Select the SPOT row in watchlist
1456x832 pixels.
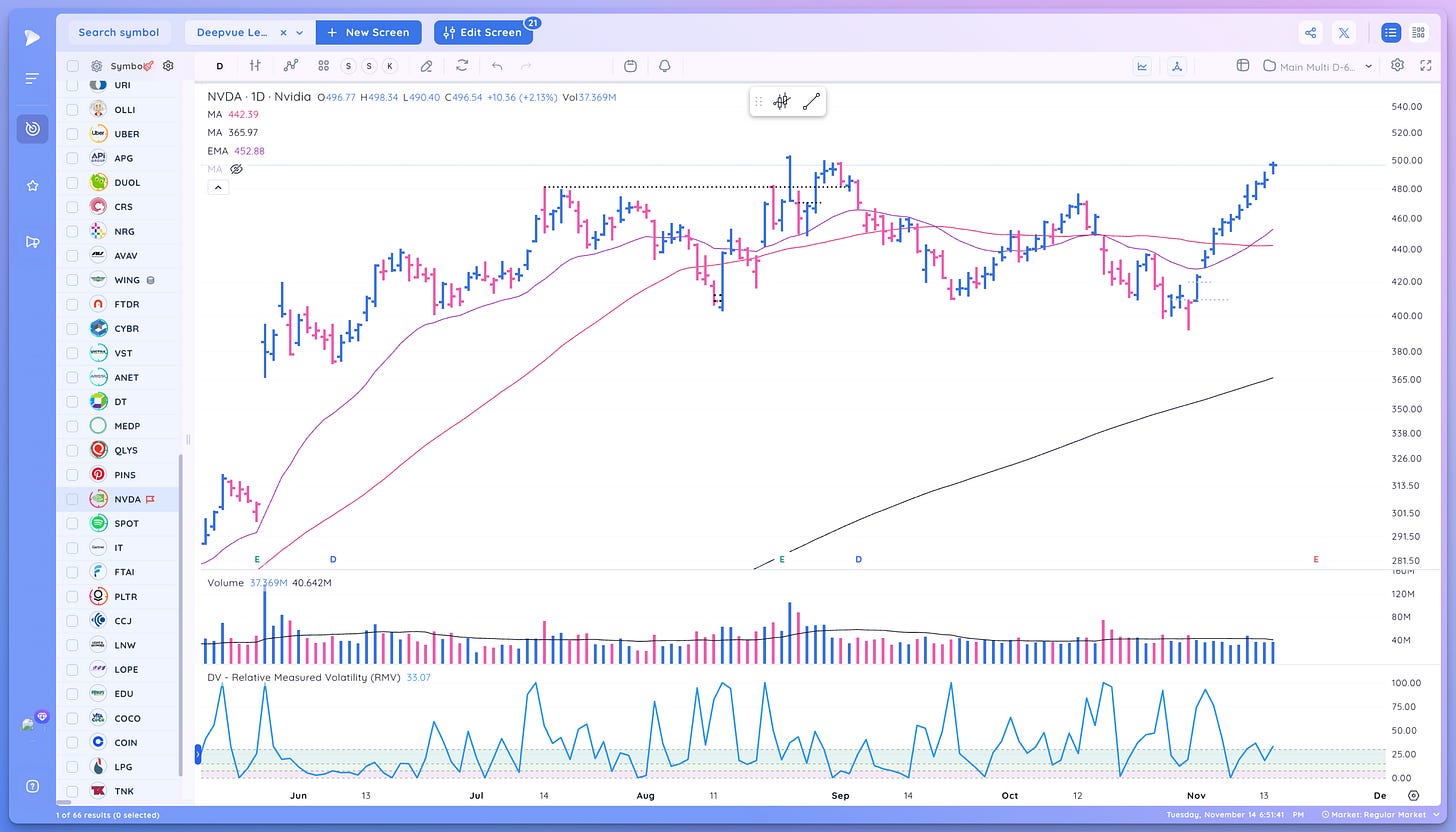(119, 523)
